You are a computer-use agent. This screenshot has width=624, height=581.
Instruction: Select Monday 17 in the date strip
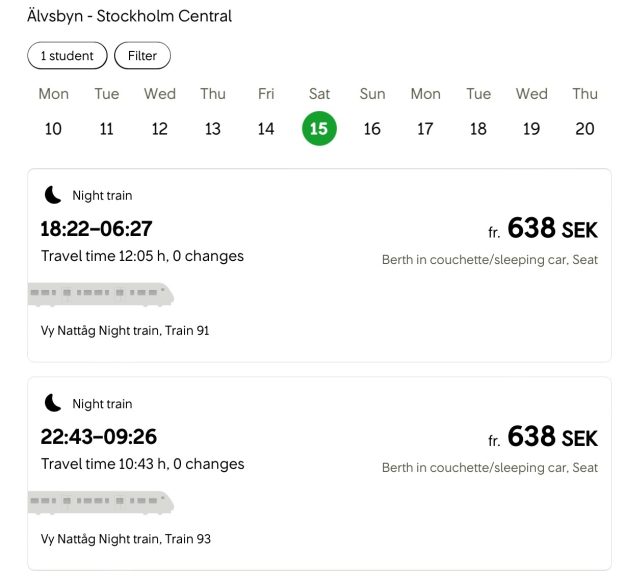425,113
